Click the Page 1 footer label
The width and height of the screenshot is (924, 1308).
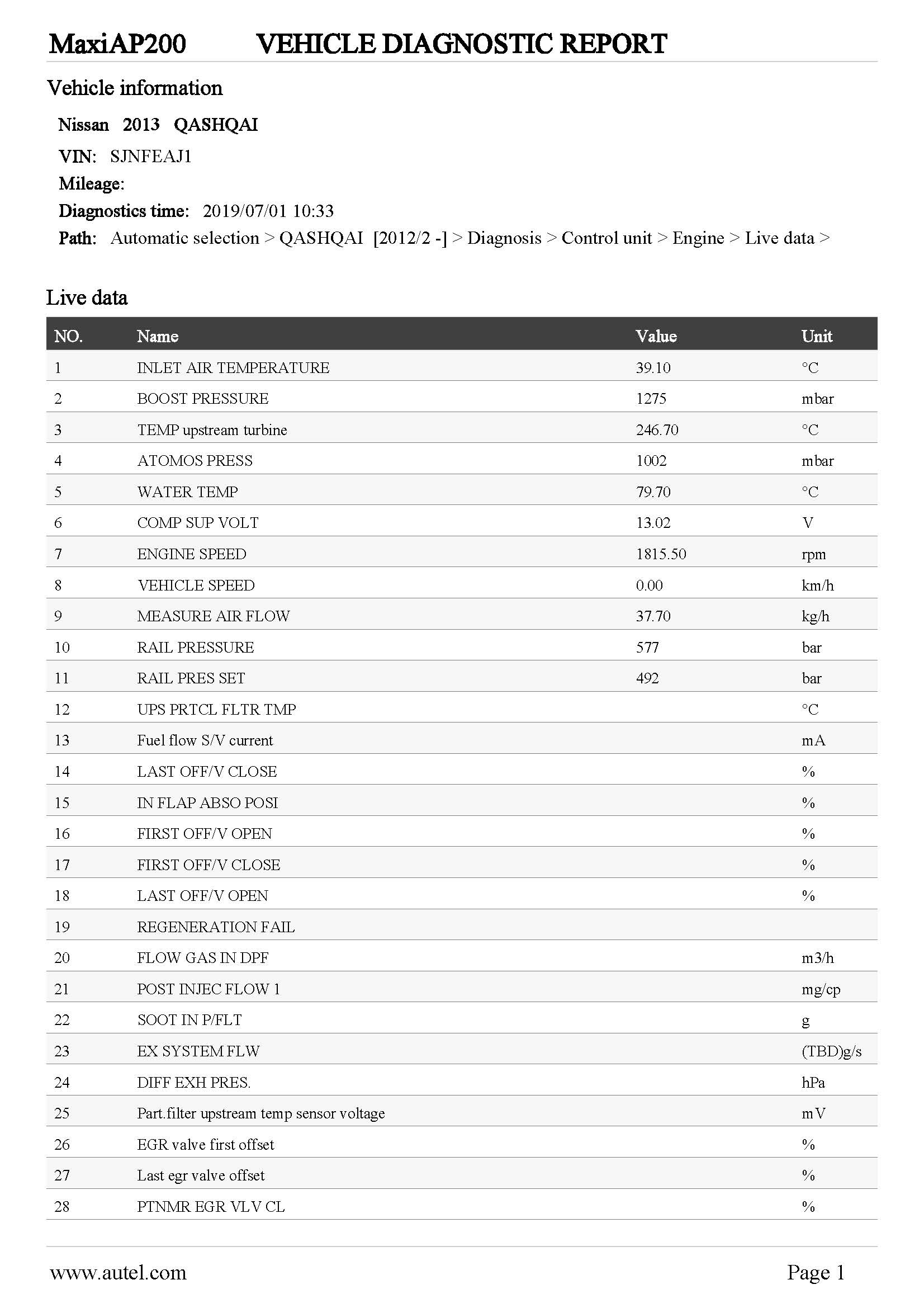point(816,1273)
